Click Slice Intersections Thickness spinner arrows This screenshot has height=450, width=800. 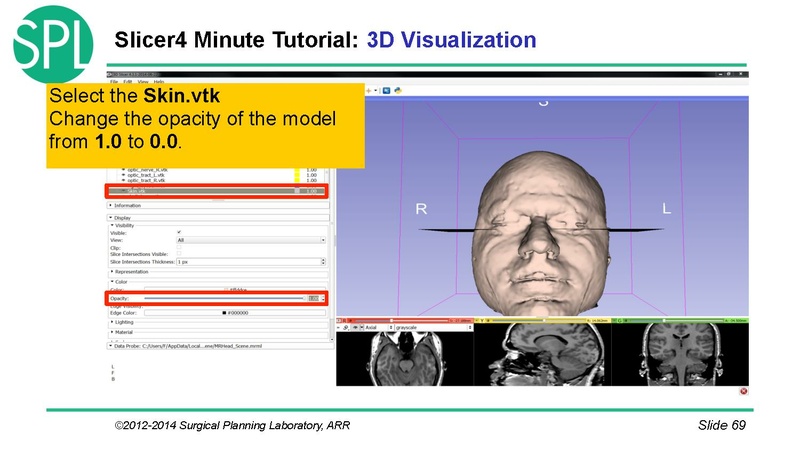tap(323, 262)
